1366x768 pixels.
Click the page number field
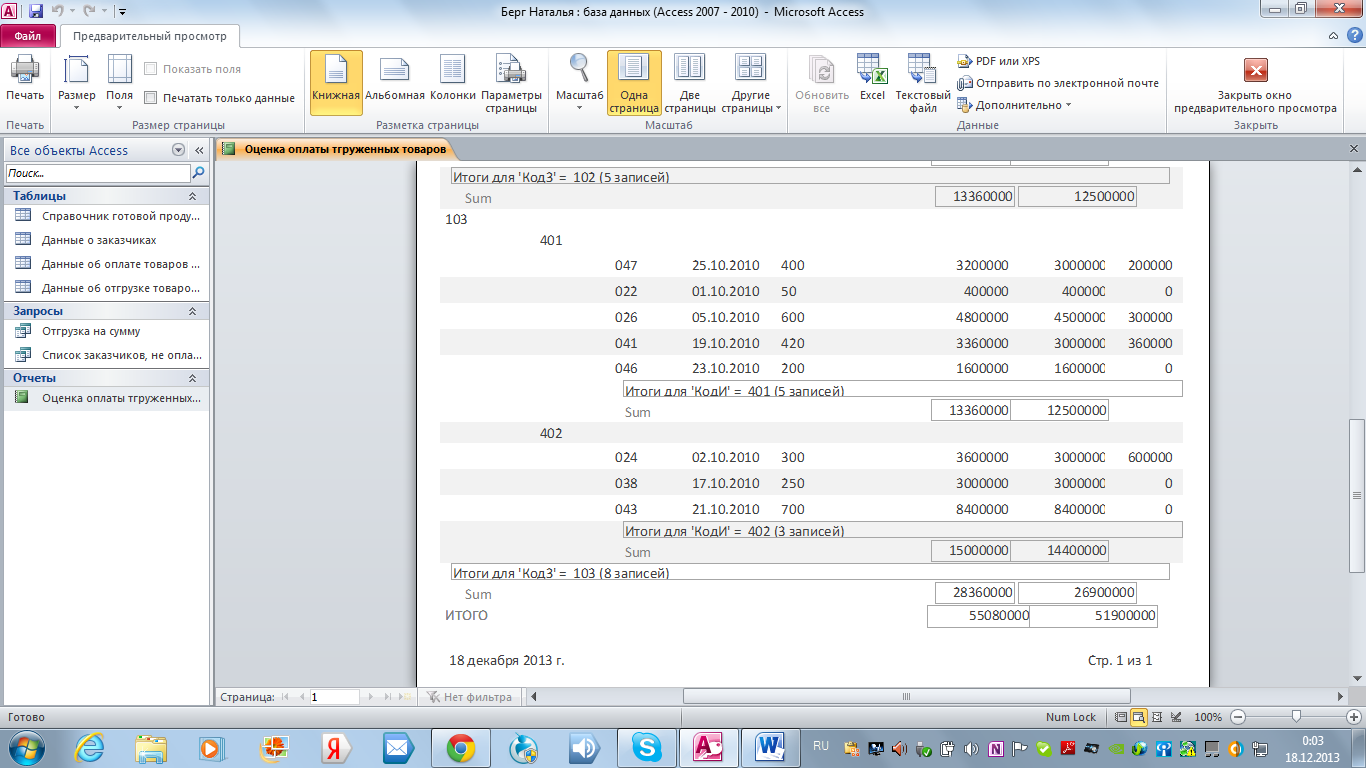pos(334,697)
